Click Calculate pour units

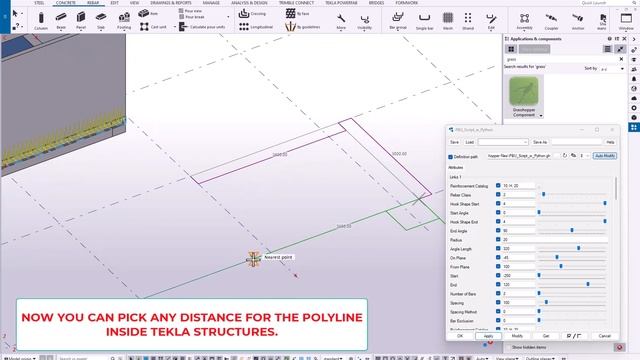tap(202, 27)
